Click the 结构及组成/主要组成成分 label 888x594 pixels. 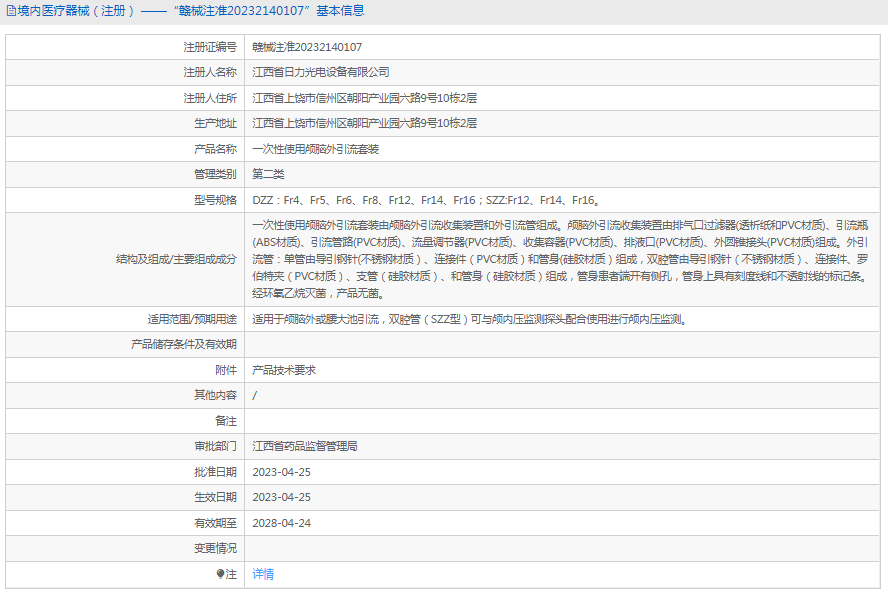[176, 259]
